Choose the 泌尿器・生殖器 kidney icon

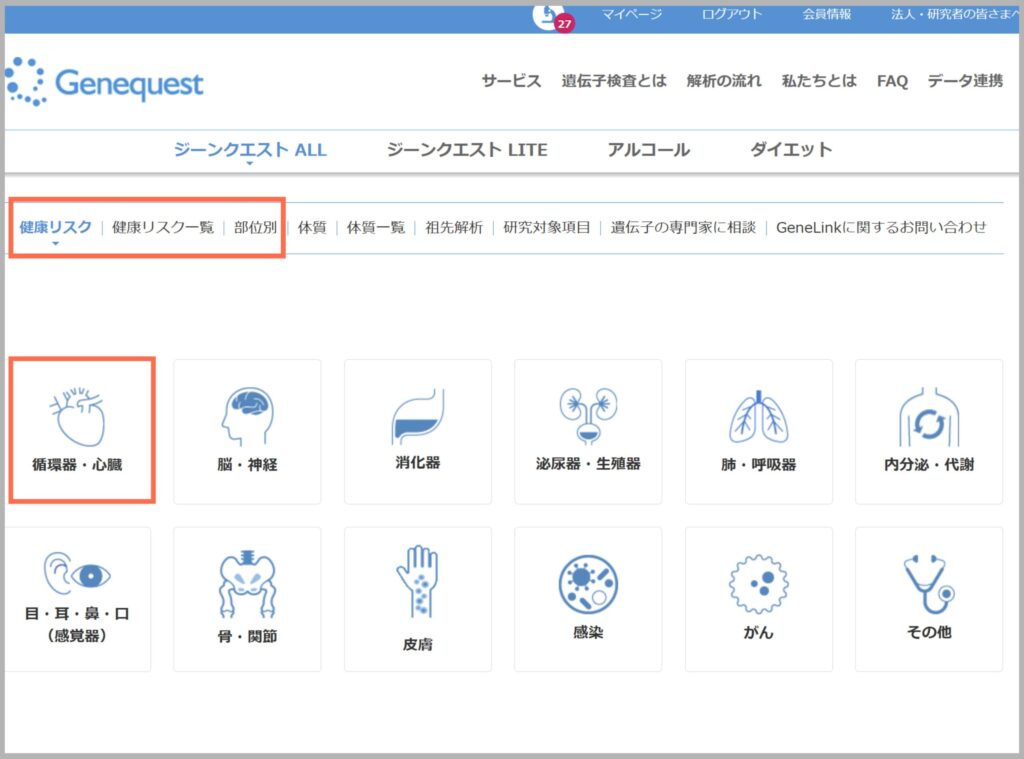(x=588, y=417)
